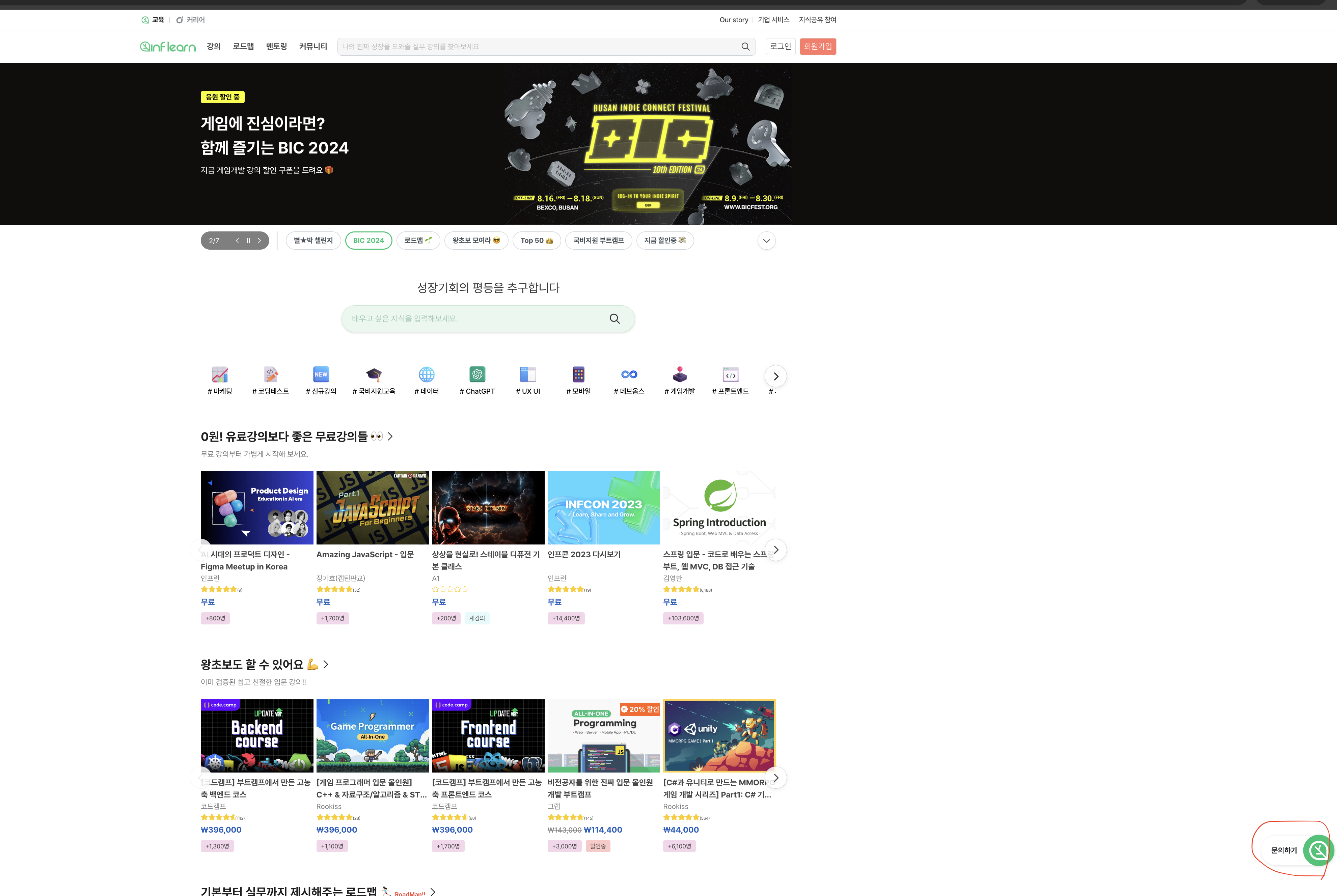The height and width of the screenshot is (896, 1337).
Task: Open the 프론트엔드 code category icon
Action: [731, 375]
